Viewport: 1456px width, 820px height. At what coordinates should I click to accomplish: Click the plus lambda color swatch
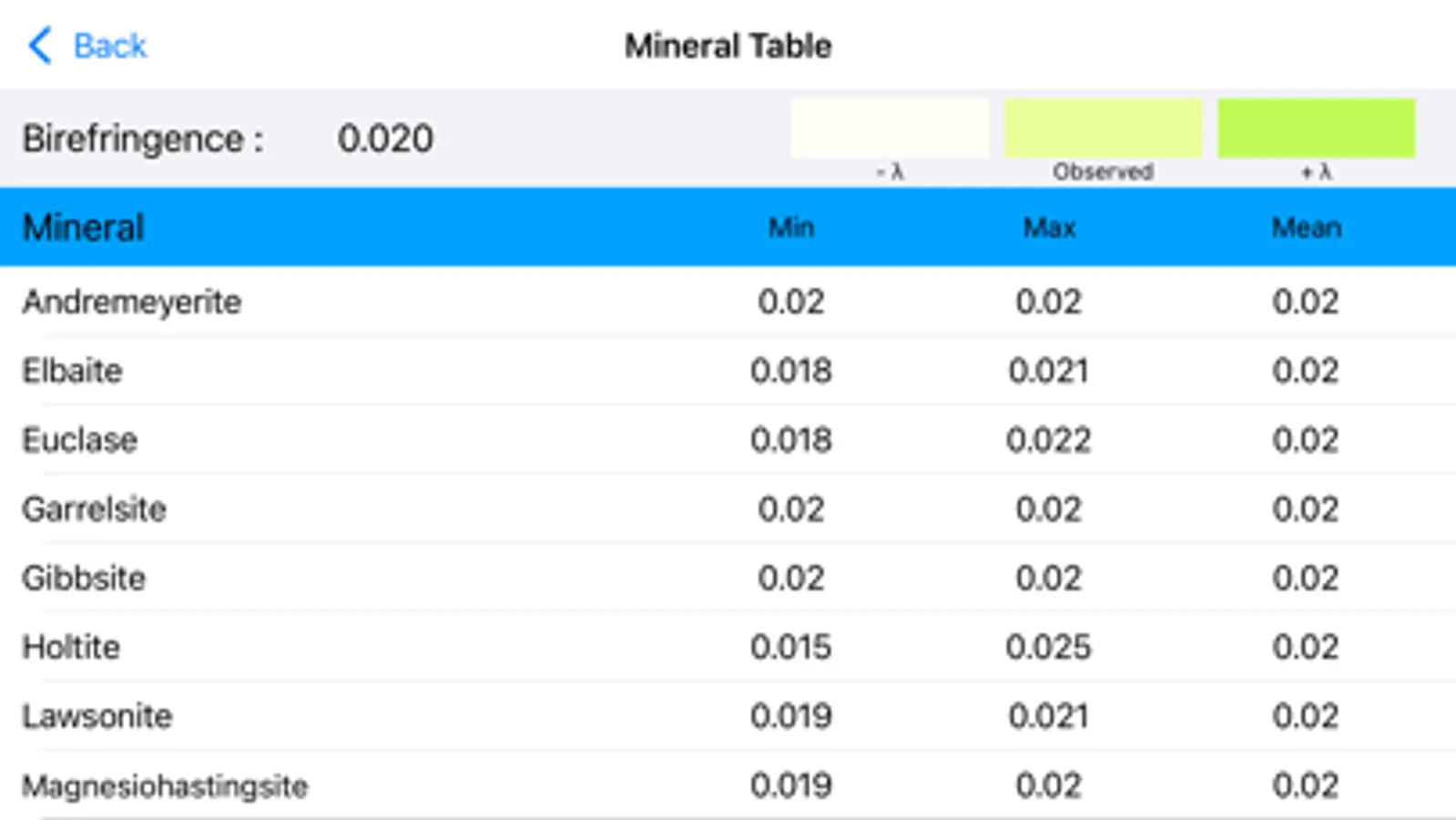[1316, 128]
